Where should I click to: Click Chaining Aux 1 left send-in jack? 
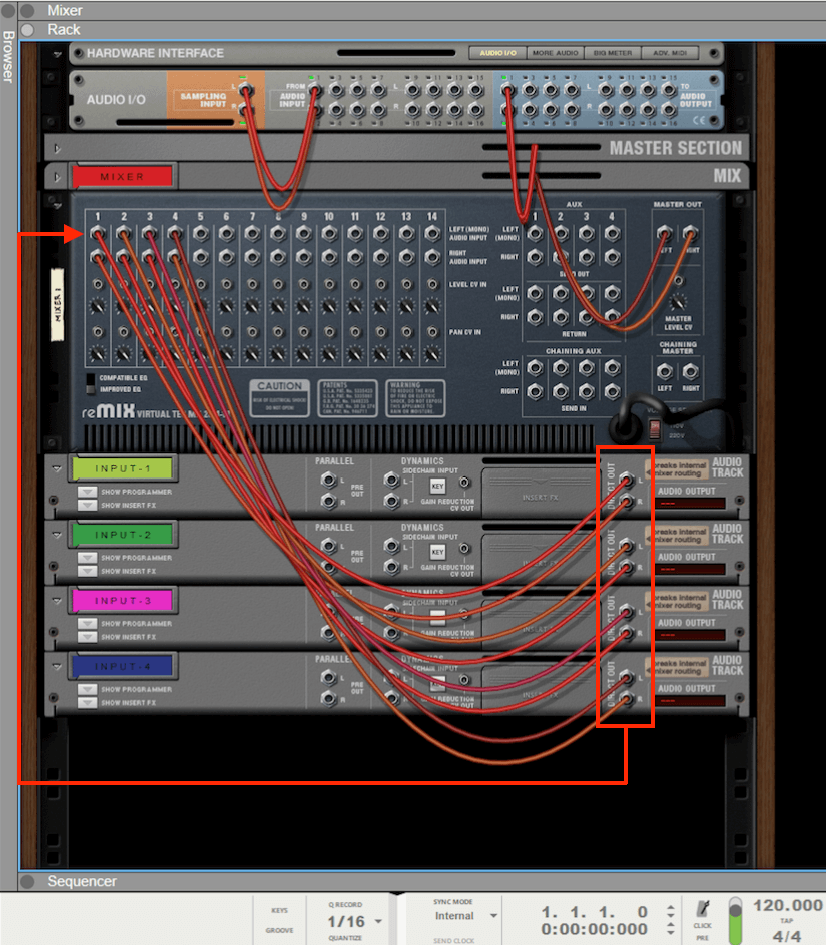click(x=535, y=367)
